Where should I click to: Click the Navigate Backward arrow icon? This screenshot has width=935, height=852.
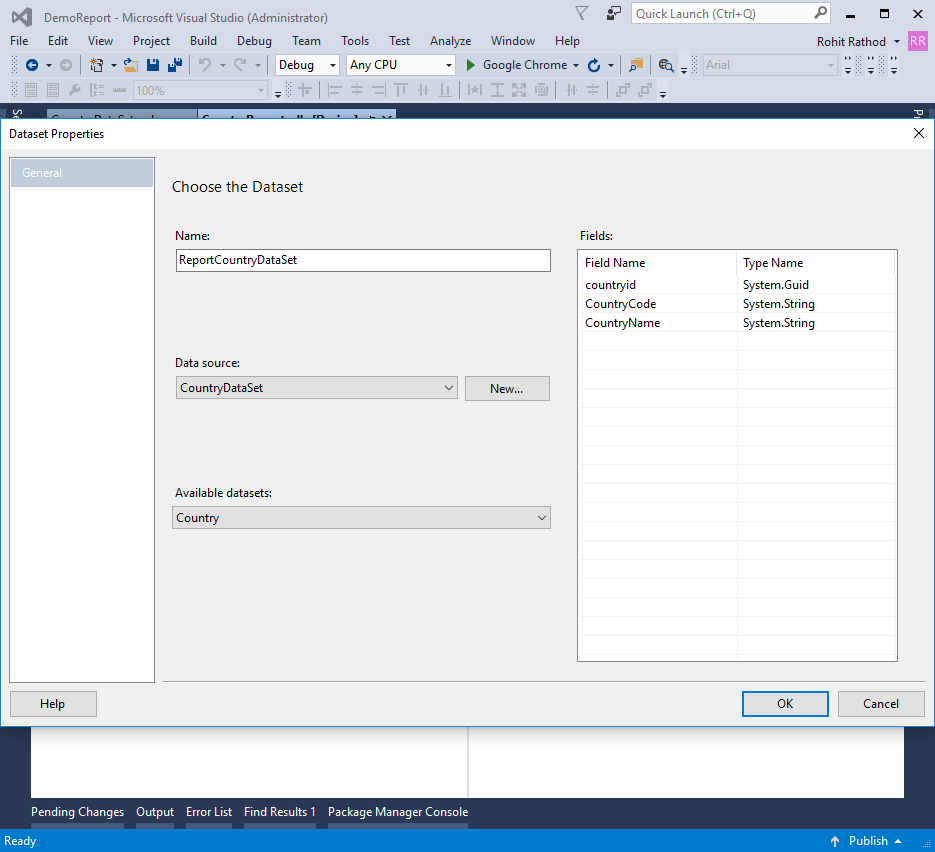[31, 64]
